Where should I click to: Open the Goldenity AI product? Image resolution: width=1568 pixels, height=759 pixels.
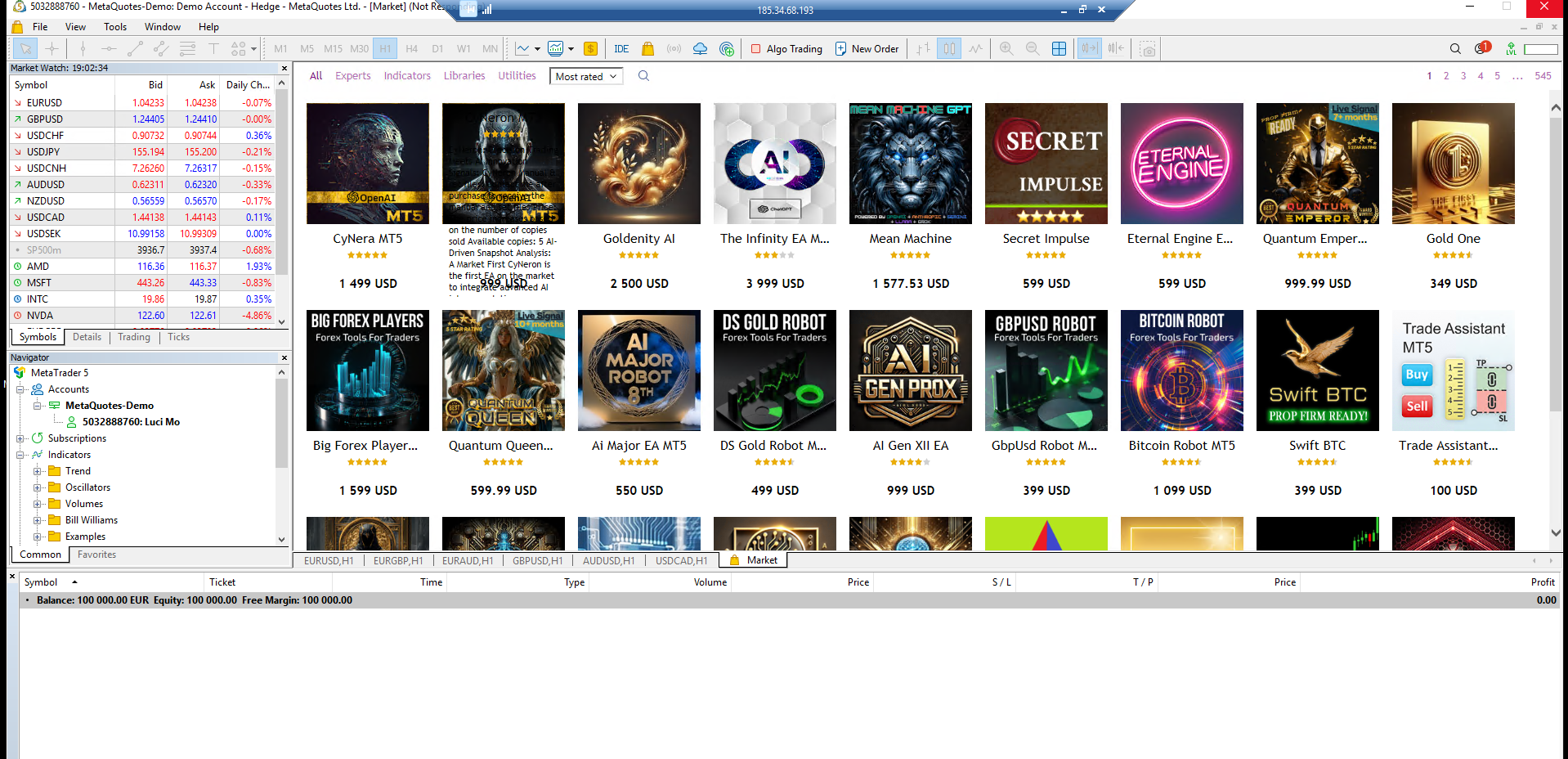[x=639, y=164]
